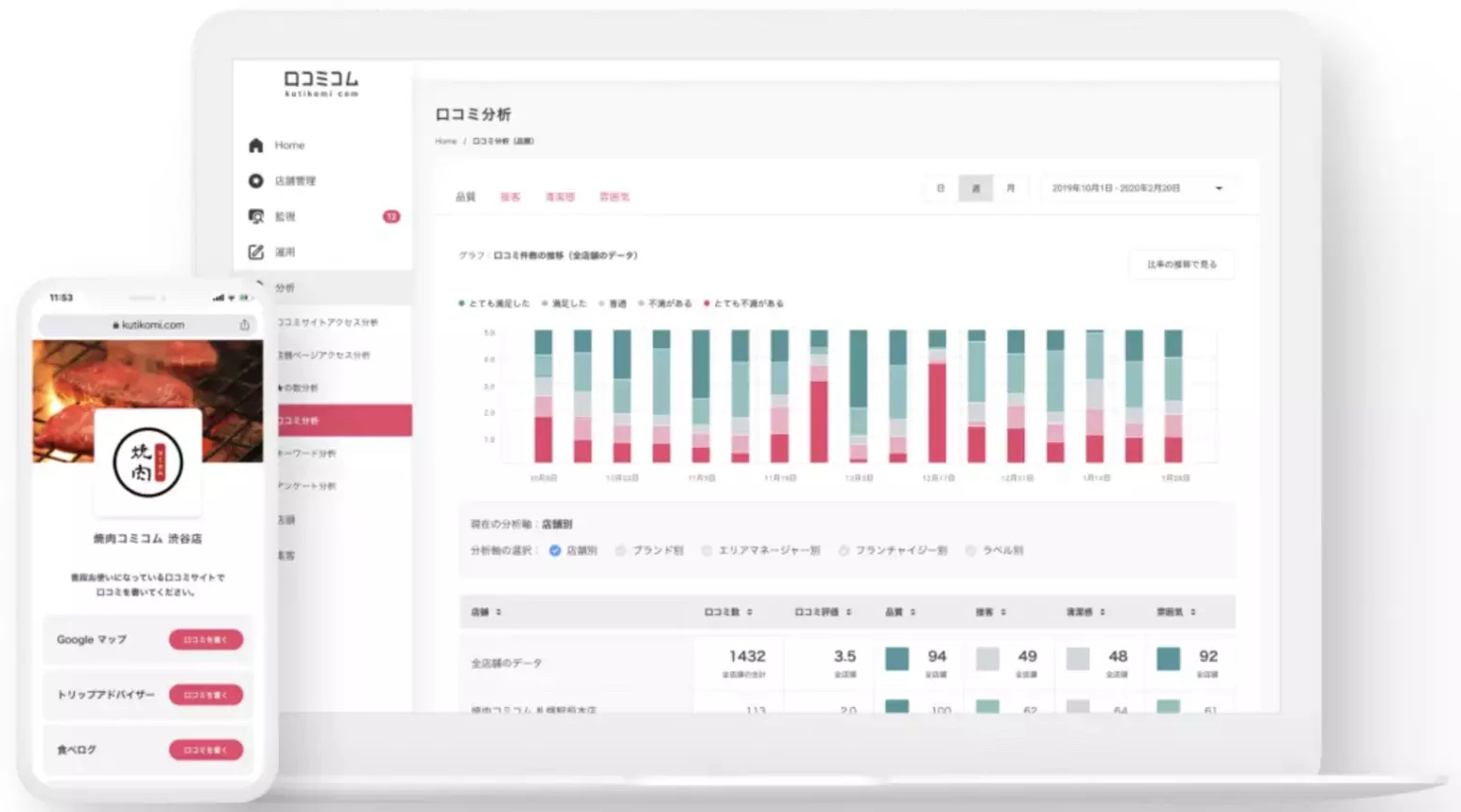Click the teal 雰囲気 swatch beside 92
This screenshot has height=812, width=1461.
(x=1168, y=659)
